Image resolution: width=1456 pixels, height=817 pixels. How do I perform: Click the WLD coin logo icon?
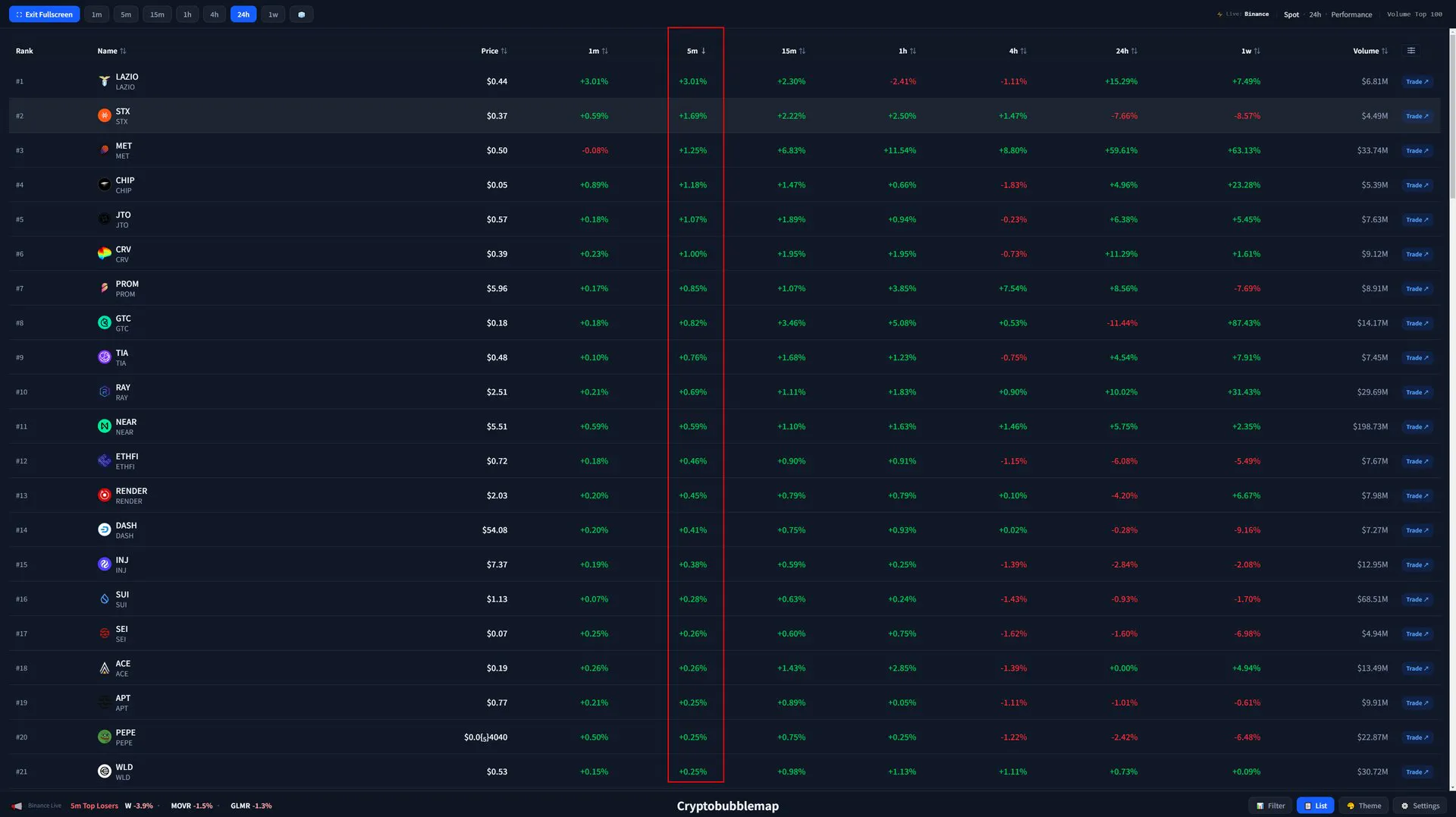[x=105, y=771]
